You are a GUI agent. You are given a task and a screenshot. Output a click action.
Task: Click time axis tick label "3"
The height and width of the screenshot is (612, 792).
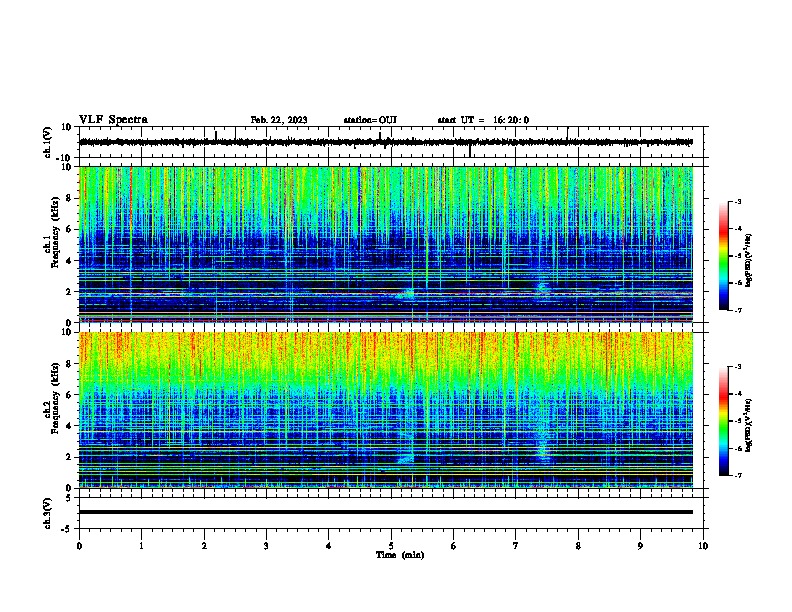click(266, 546)
